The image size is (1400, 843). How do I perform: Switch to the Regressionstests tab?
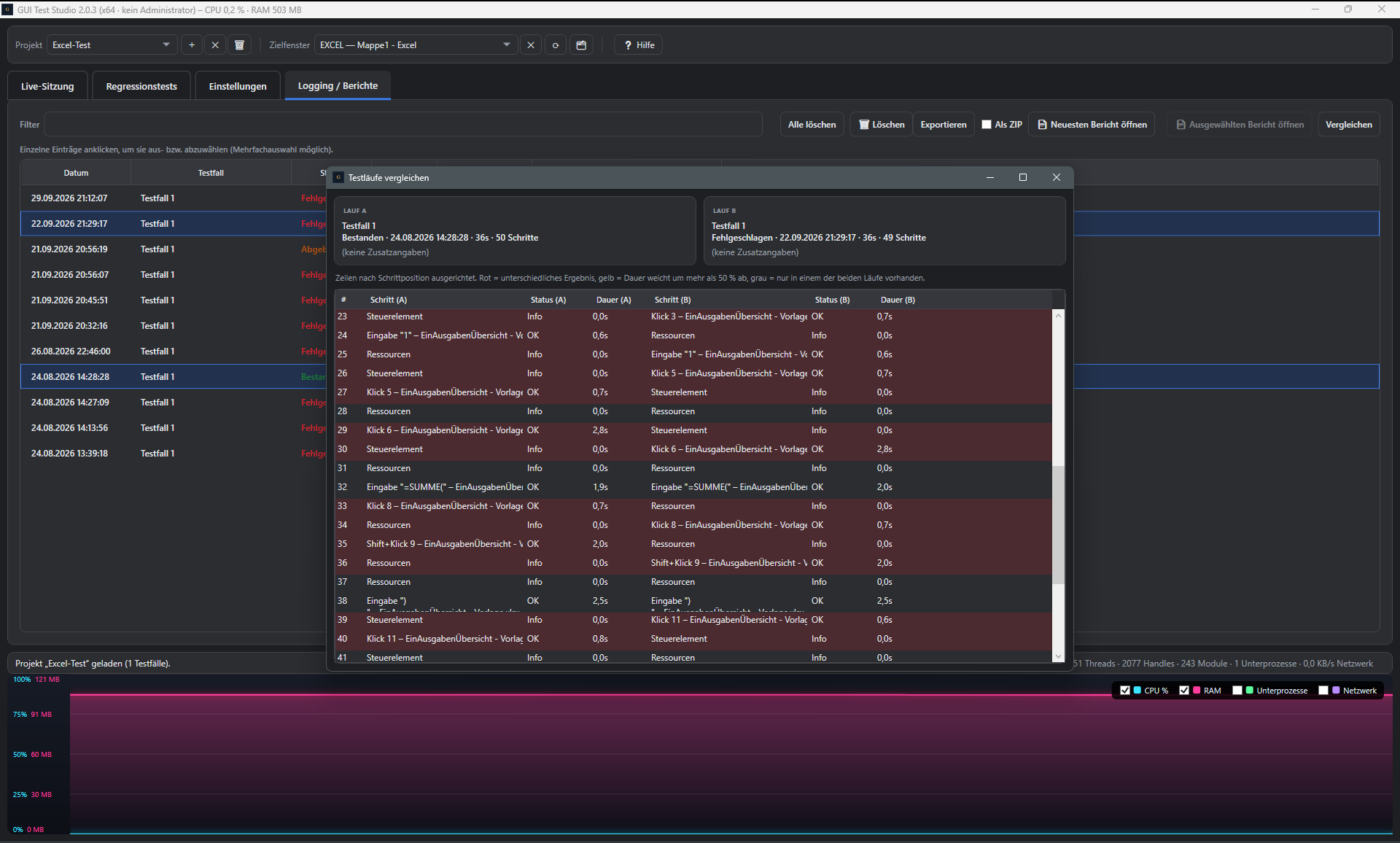point(141,86)
